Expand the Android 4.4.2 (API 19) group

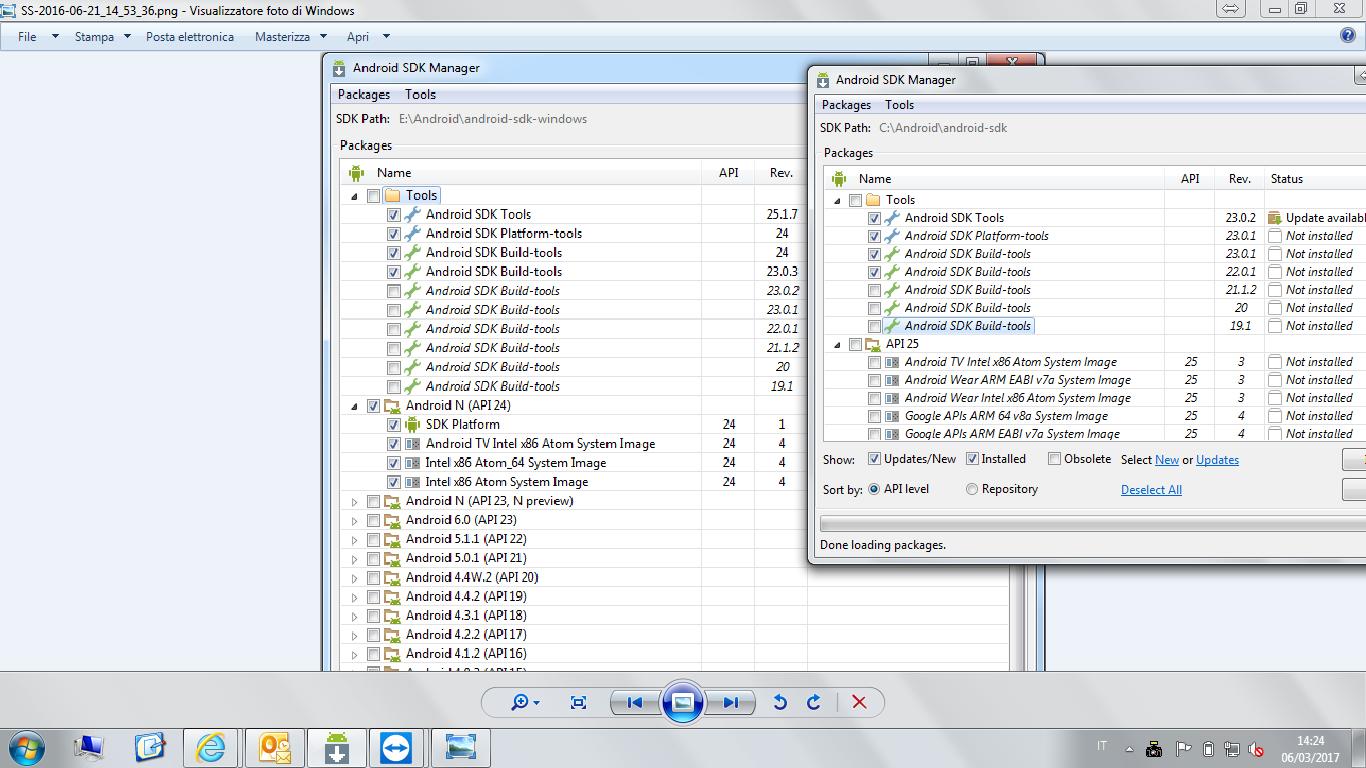(x=354, y=597)
